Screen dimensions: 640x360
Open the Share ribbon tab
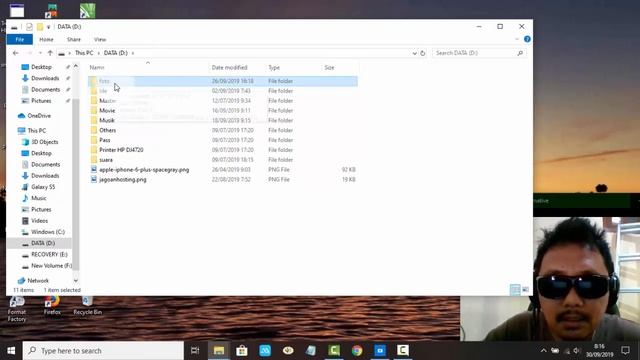pos(74,40)
